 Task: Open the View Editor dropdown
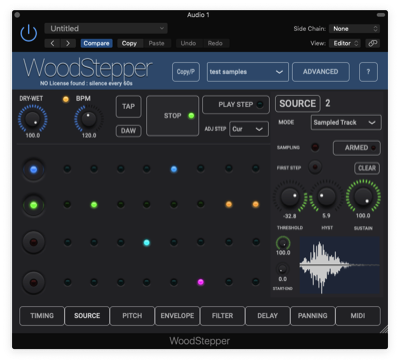[x=345, y=43]
